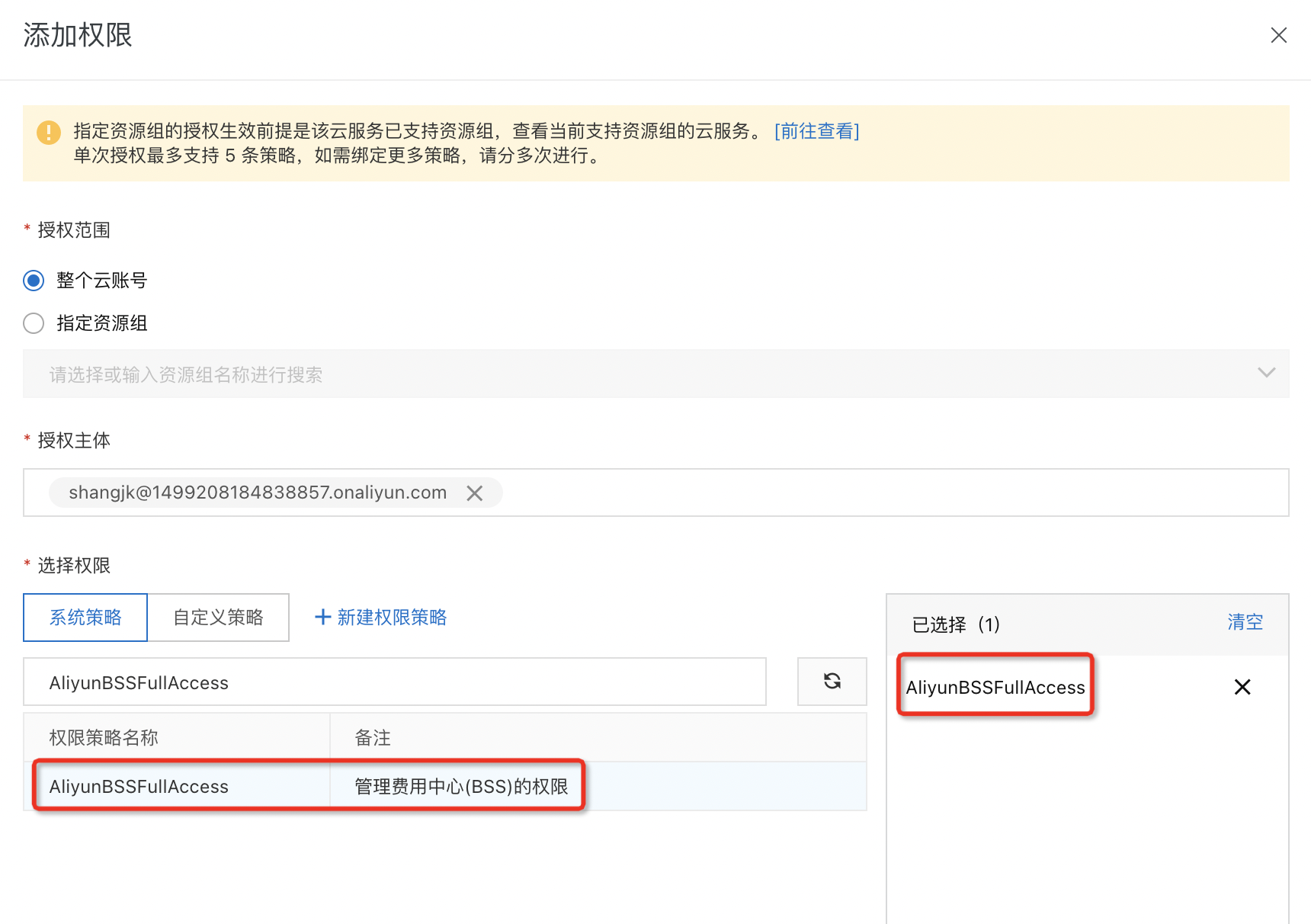The width and height of the screenshot is (1311, 924).
Task: Select the 指定资源组 radio option
Action: [x=34, y=323]
